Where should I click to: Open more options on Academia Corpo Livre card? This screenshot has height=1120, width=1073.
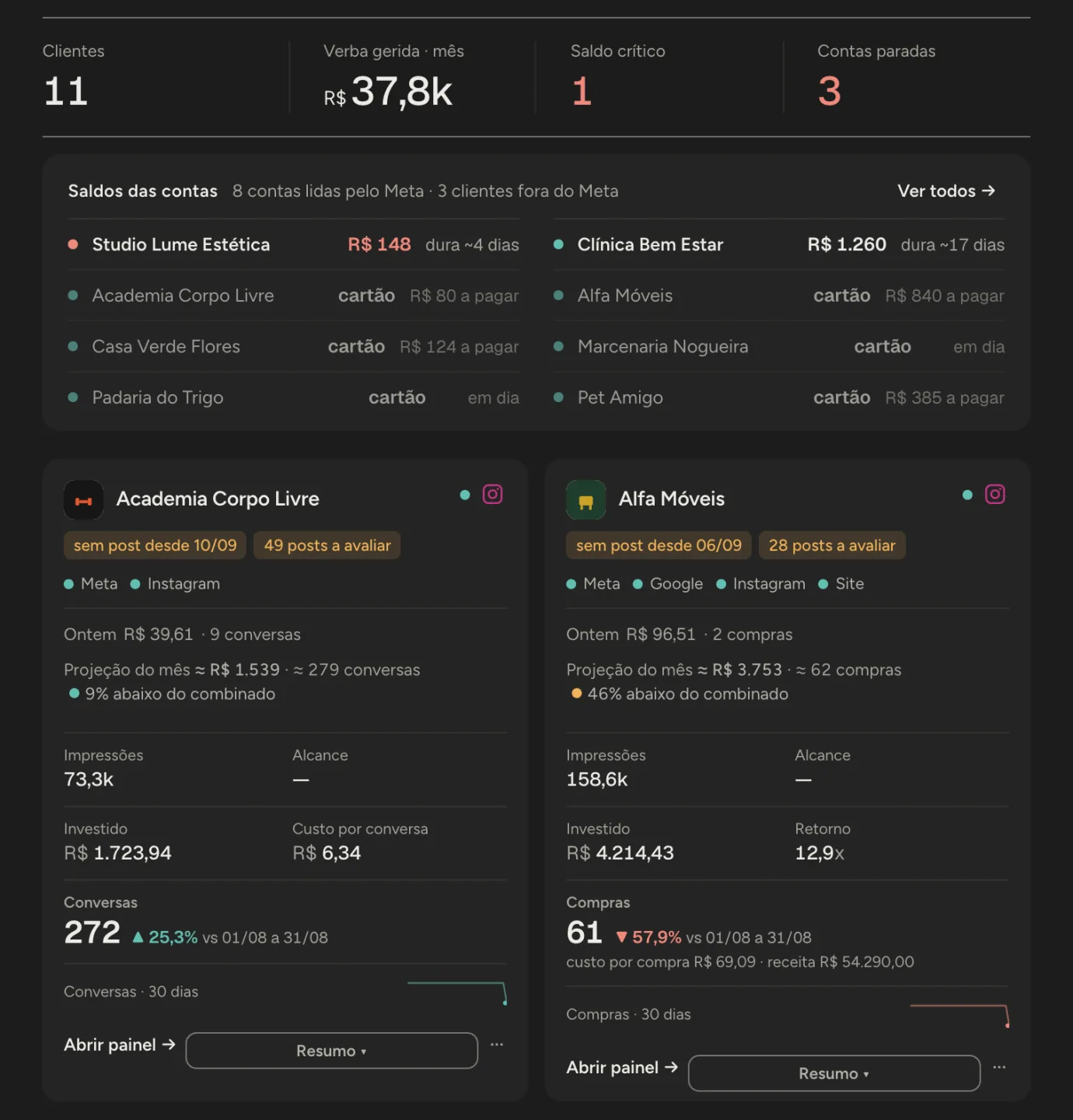pos(497,1045)
